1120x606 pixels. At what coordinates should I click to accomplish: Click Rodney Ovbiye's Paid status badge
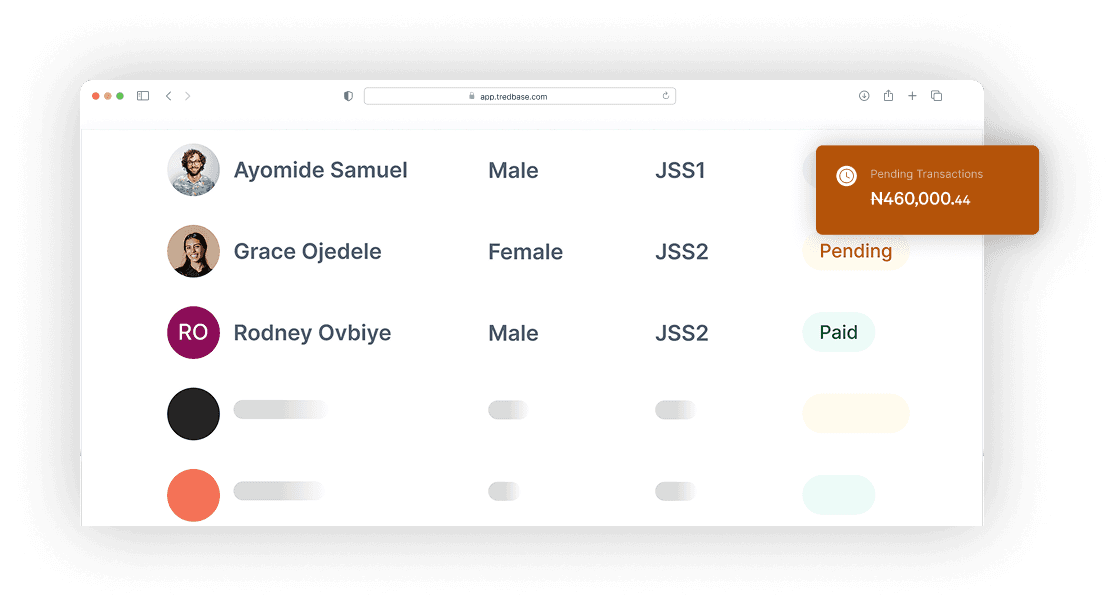click(x=838, y=333)
